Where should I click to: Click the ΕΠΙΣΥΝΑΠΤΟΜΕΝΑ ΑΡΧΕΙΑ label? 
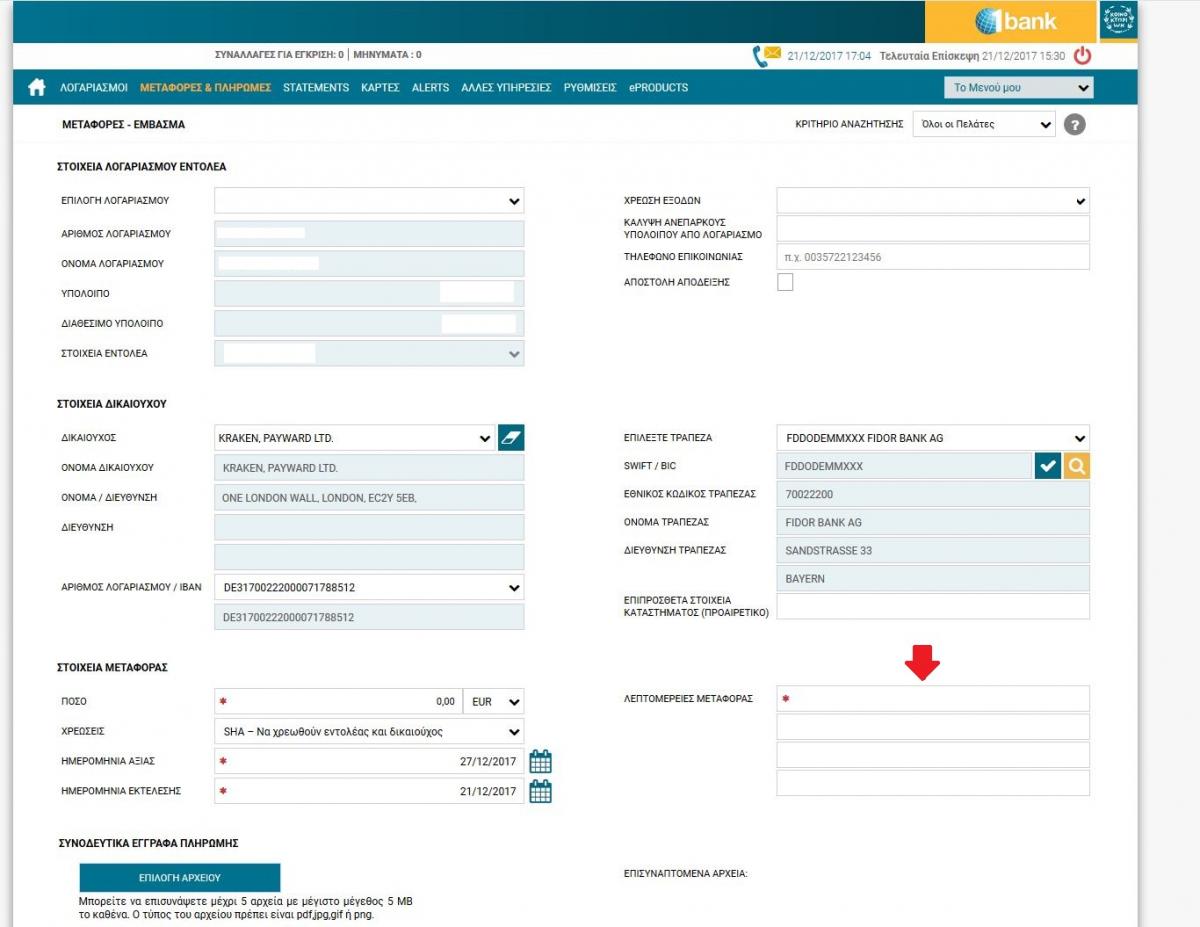point(685,873)
